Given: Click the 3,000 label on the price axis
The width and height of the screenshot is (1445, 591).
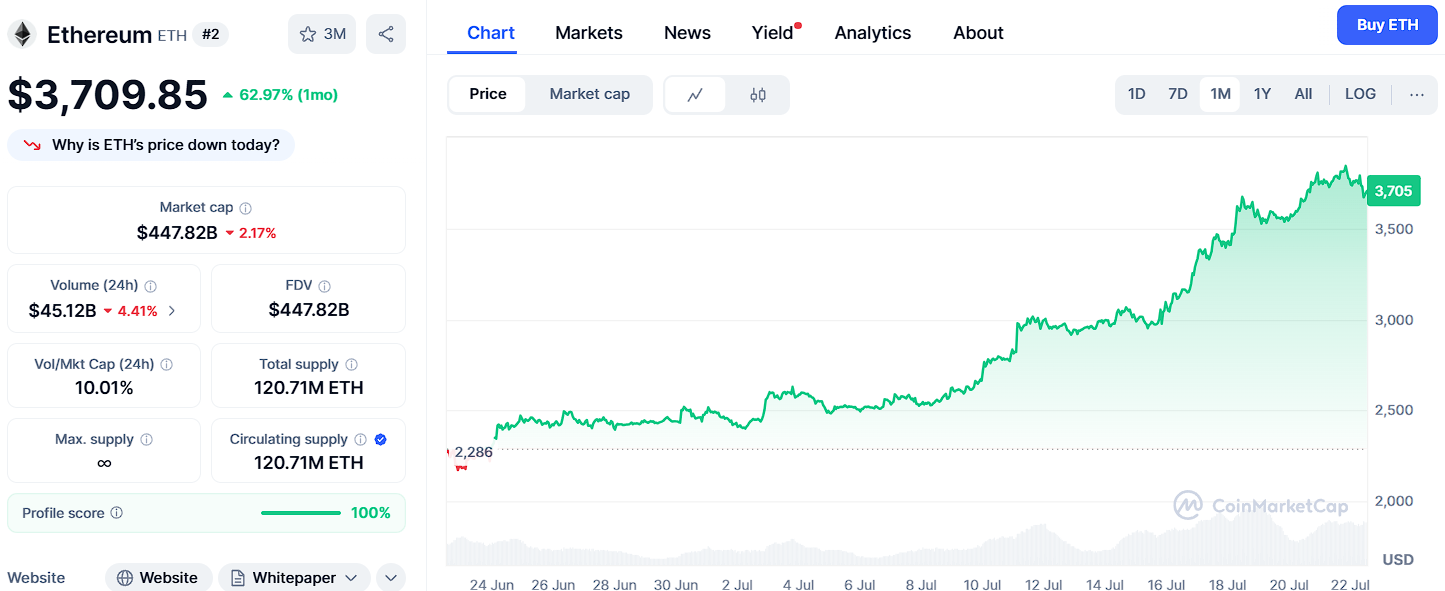Looking at the screenshot, I should [1393, 320].
